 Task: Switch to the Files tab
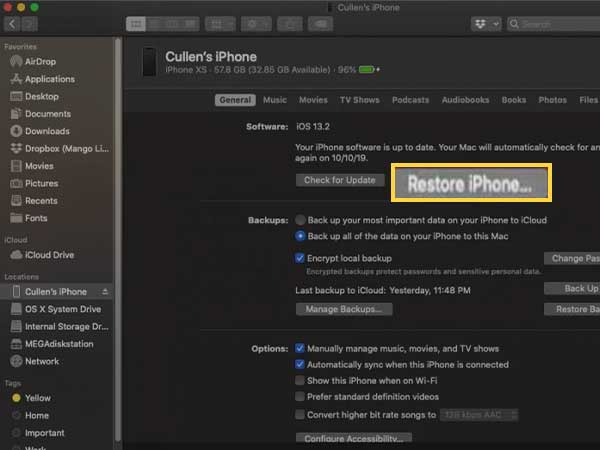click(588, 100)
